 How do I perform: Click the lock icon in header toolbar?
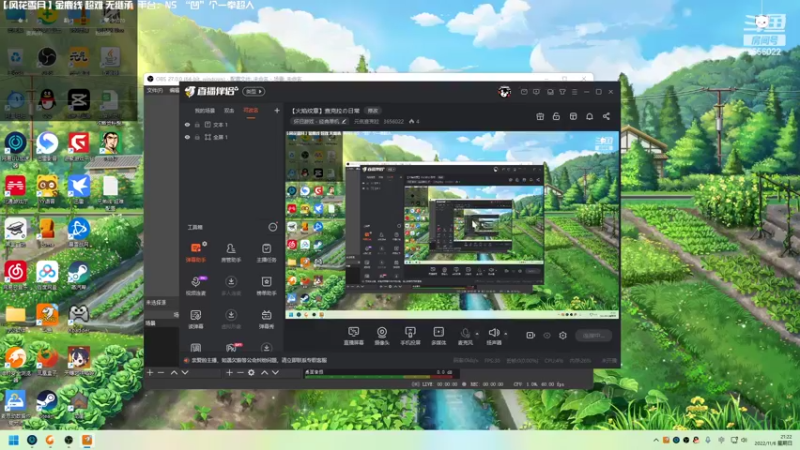coord(556,116)
